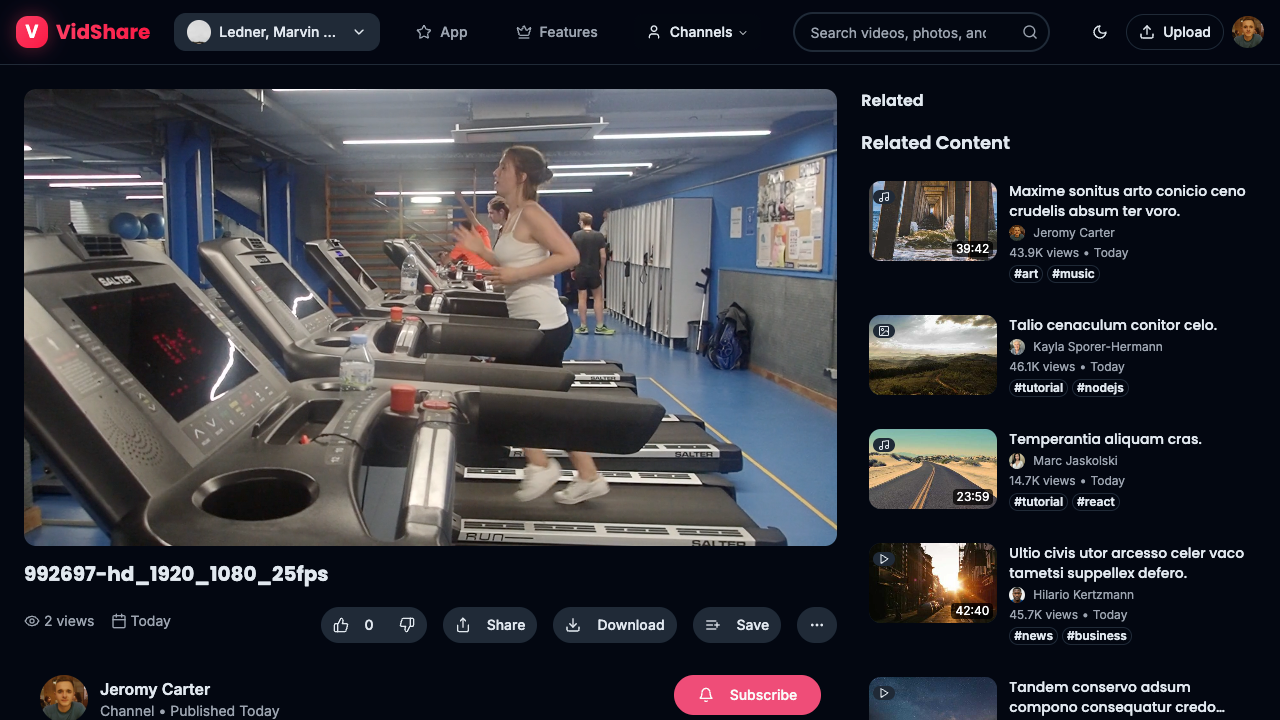Image resolution: width=1280 pixels, height=720 pixels.
Task: Open Talio cenaculum hills thumbnail
Action: [933, 355]
